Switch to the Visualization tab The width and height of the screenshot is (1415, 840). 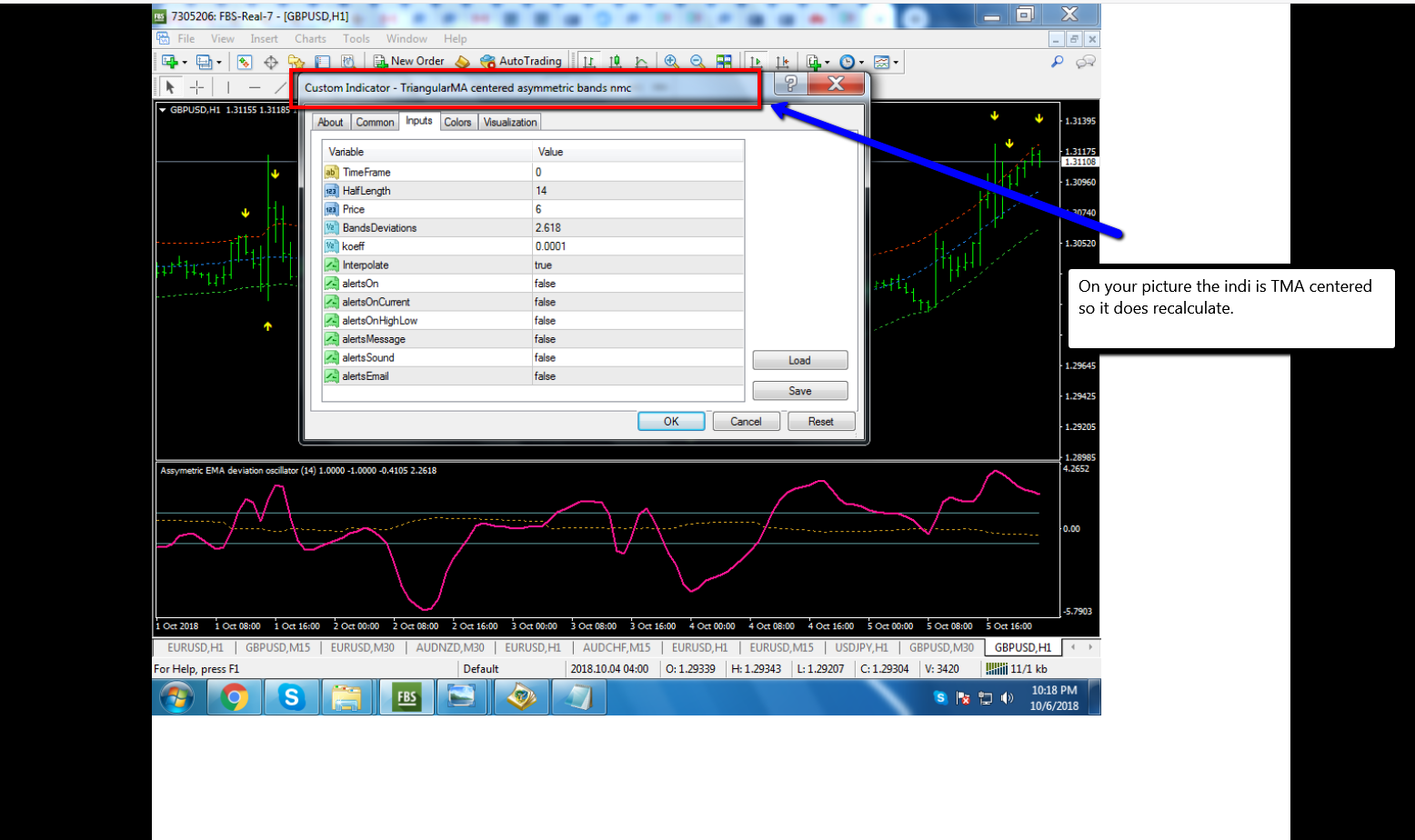(x=510, y=122)
